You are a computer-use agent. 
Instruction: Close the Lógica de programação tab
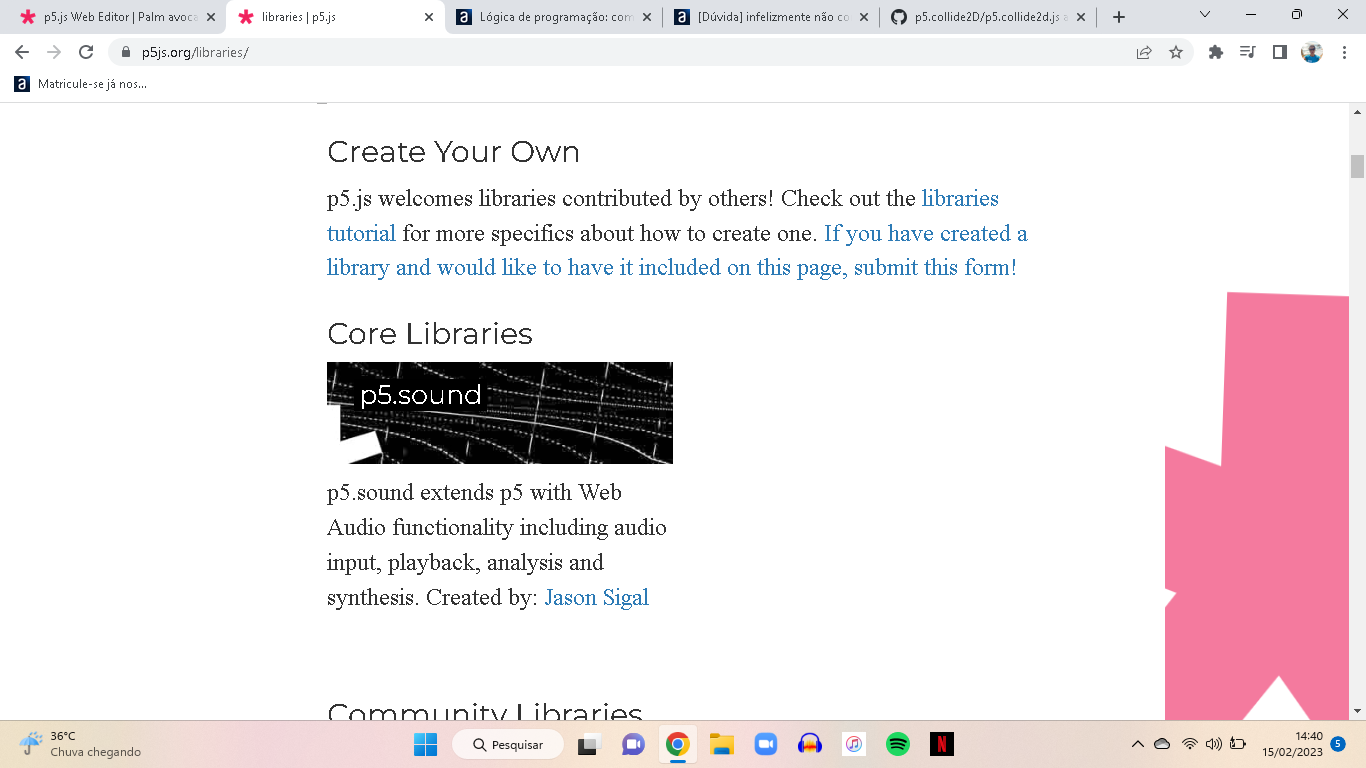click(646, 17)
